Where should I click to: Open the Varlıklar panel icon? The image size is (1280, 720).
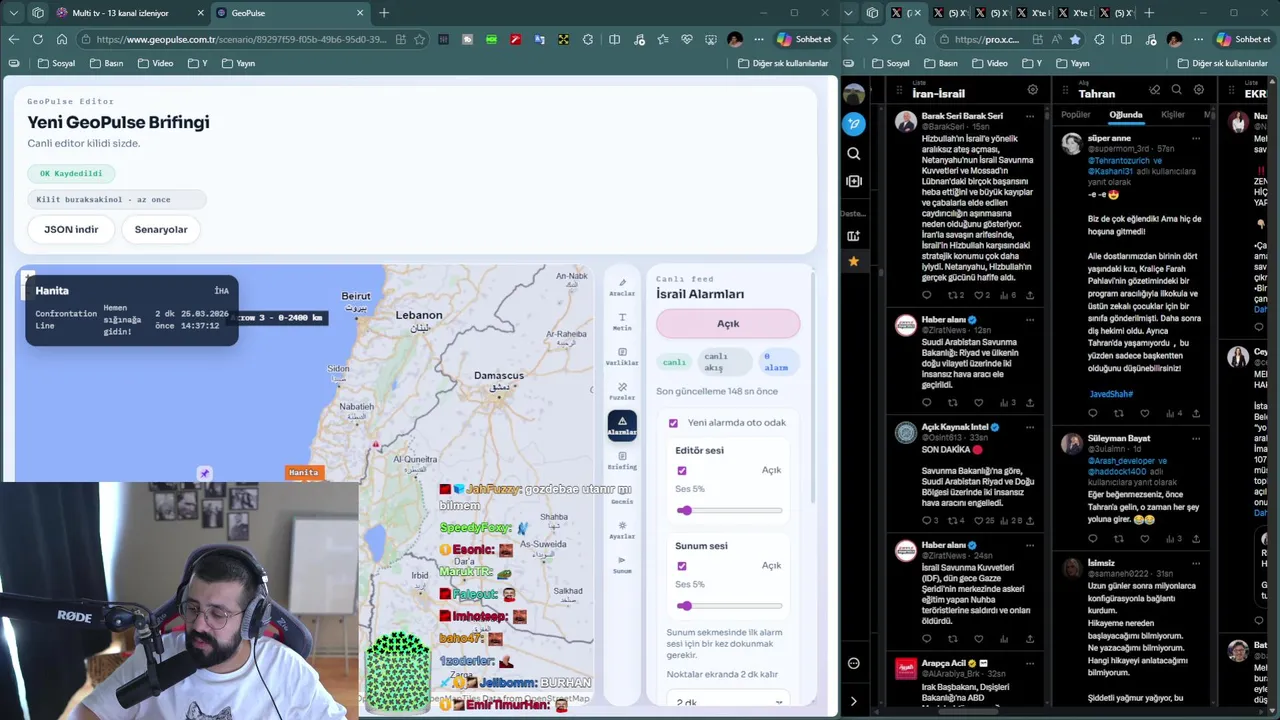(622, 357)
